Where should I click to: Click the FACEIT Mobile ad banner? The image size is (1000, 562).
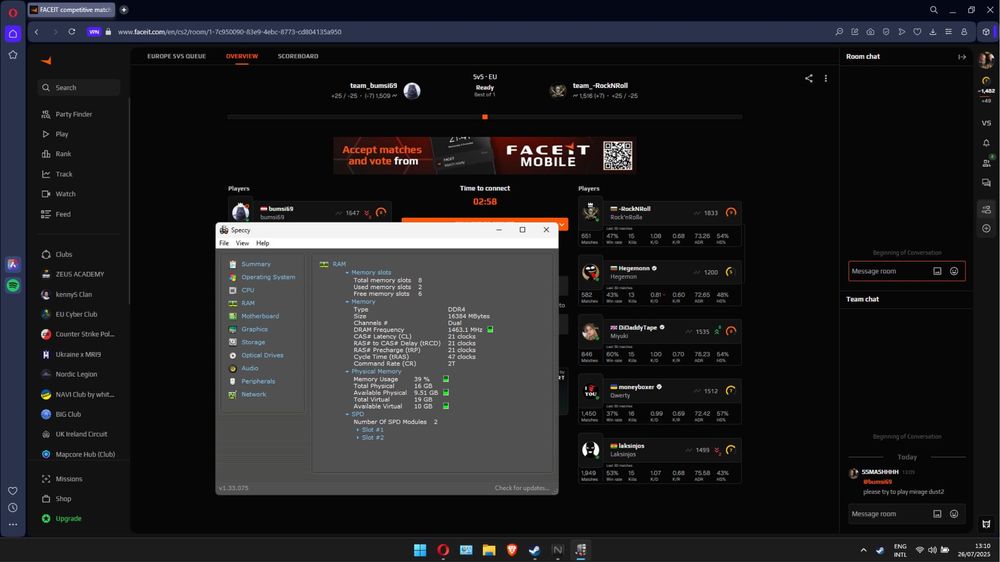click(485, 155)
